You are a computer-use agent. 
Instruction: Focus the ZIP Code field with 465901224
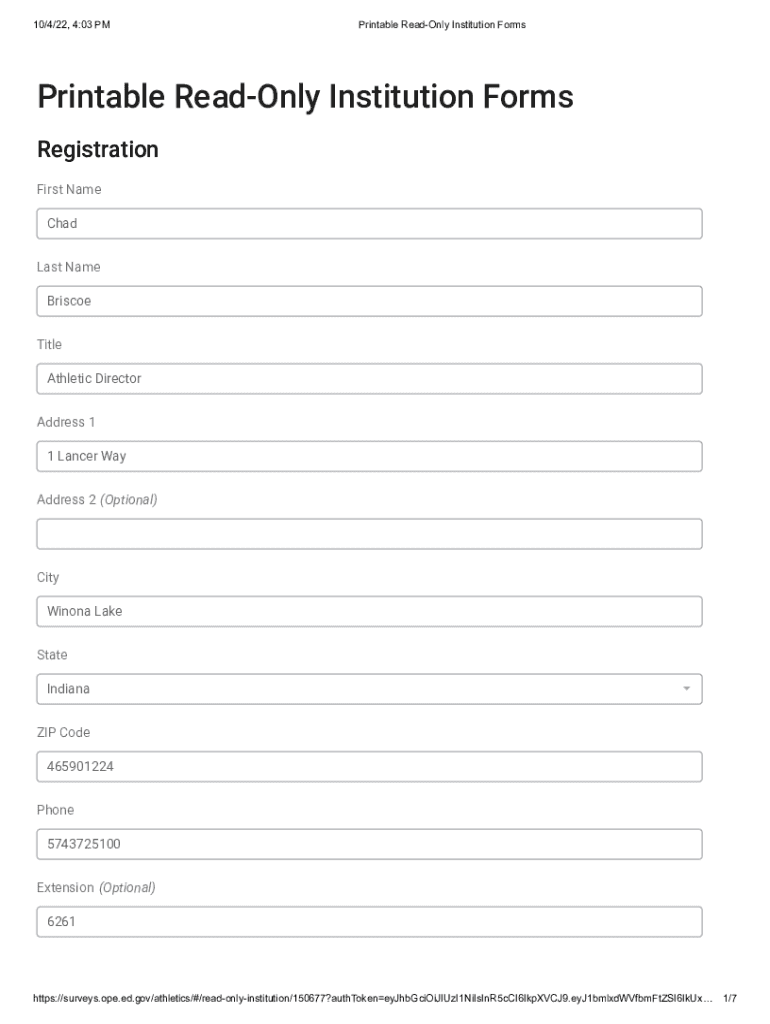coord(369,767)
